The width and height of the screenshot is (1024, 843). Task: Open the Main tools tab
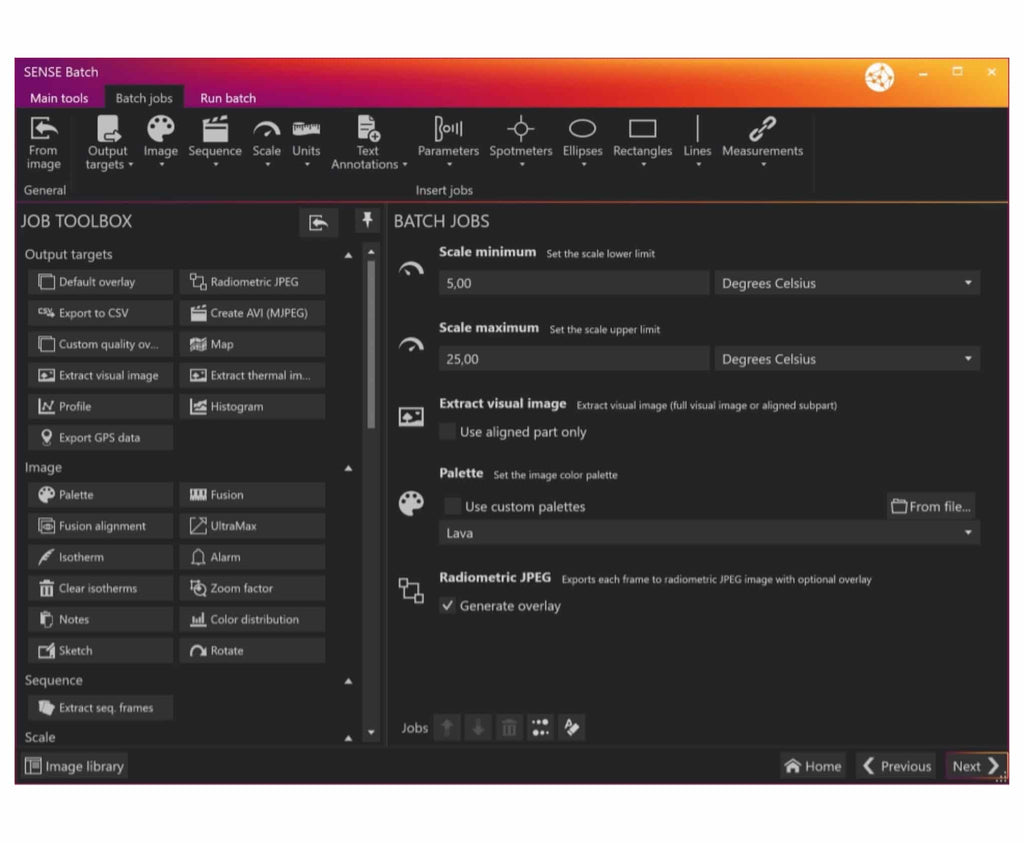click(x=58, y=98)
